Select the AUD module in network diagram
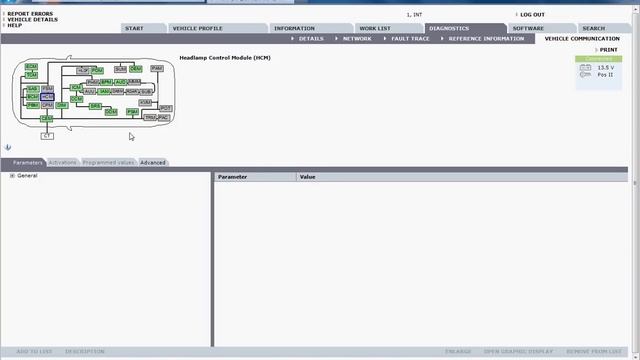Image resolution: width=640 pixels, height=360 pixels. 120,82
